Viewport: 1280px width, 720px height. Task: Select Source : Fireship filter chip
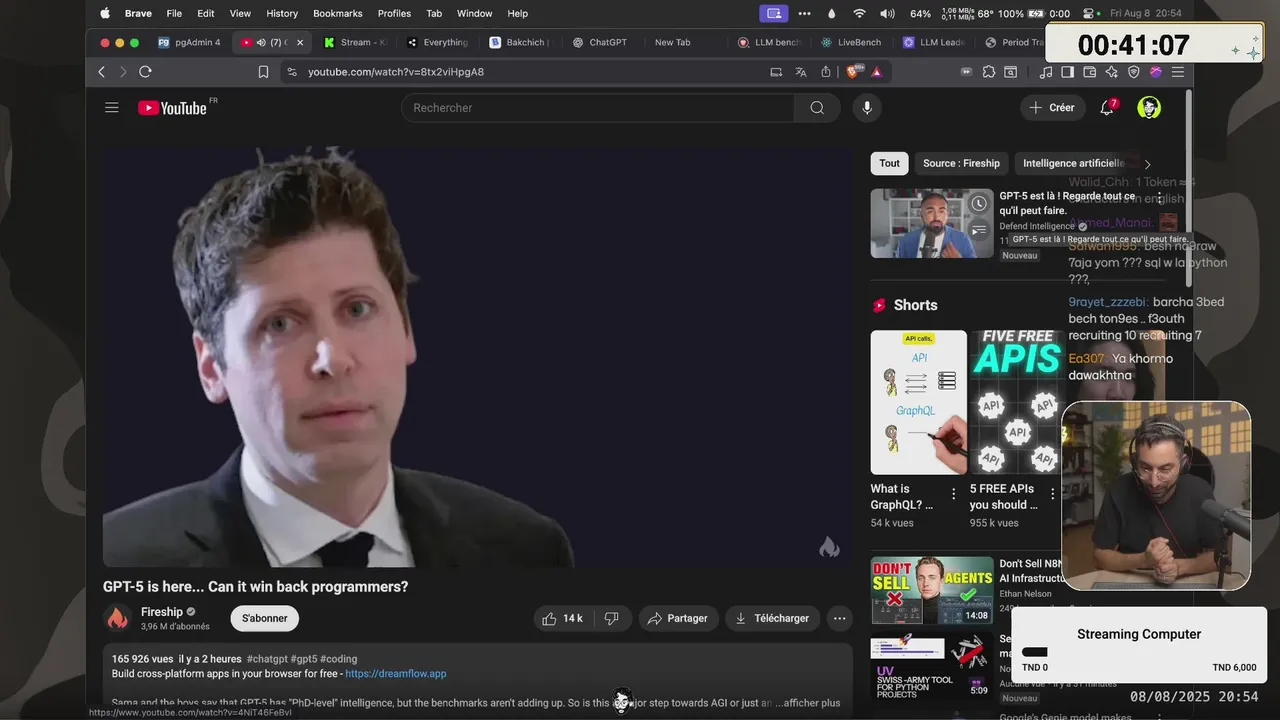pos(961,164)
